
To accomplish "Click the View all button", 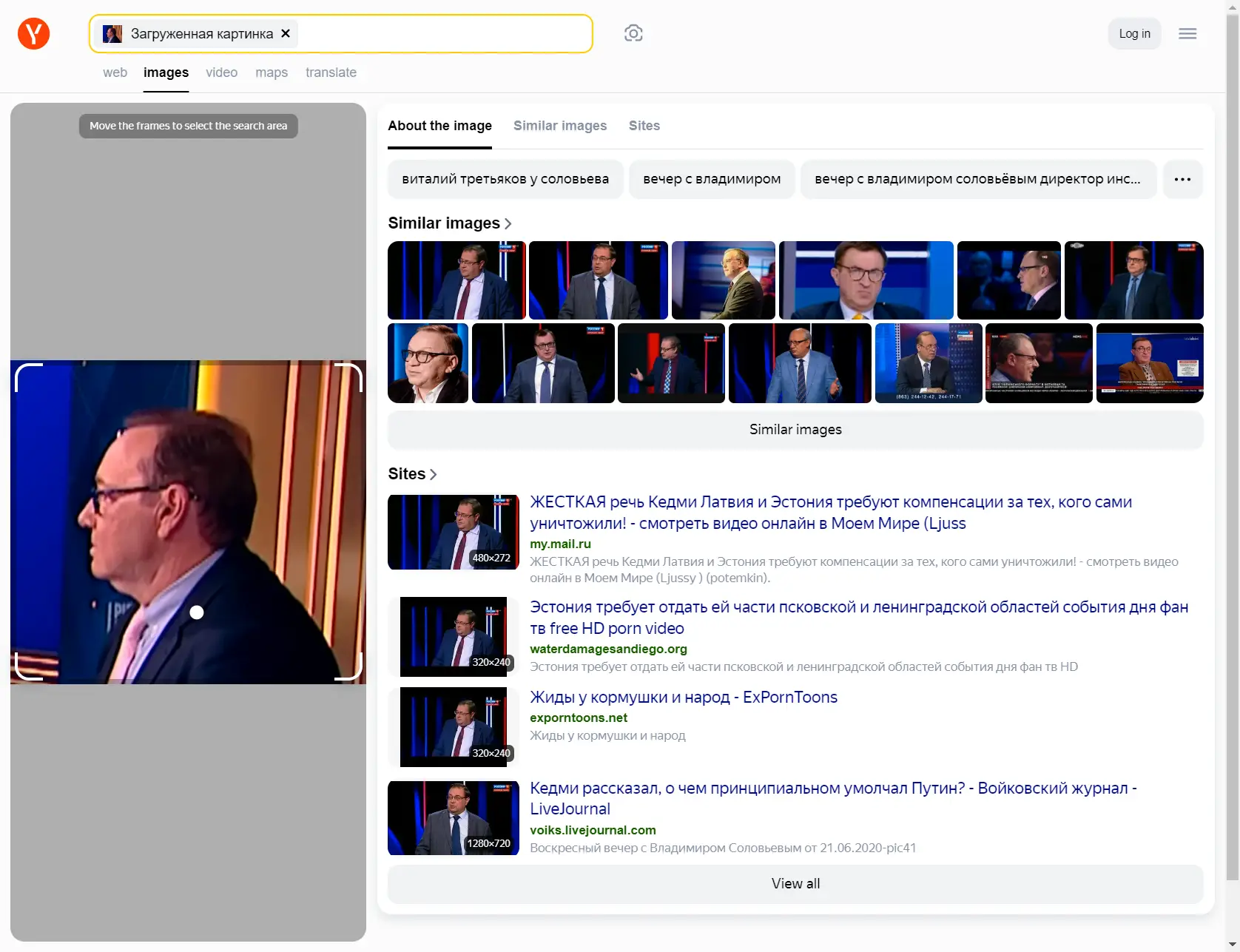I will (795, 884).
